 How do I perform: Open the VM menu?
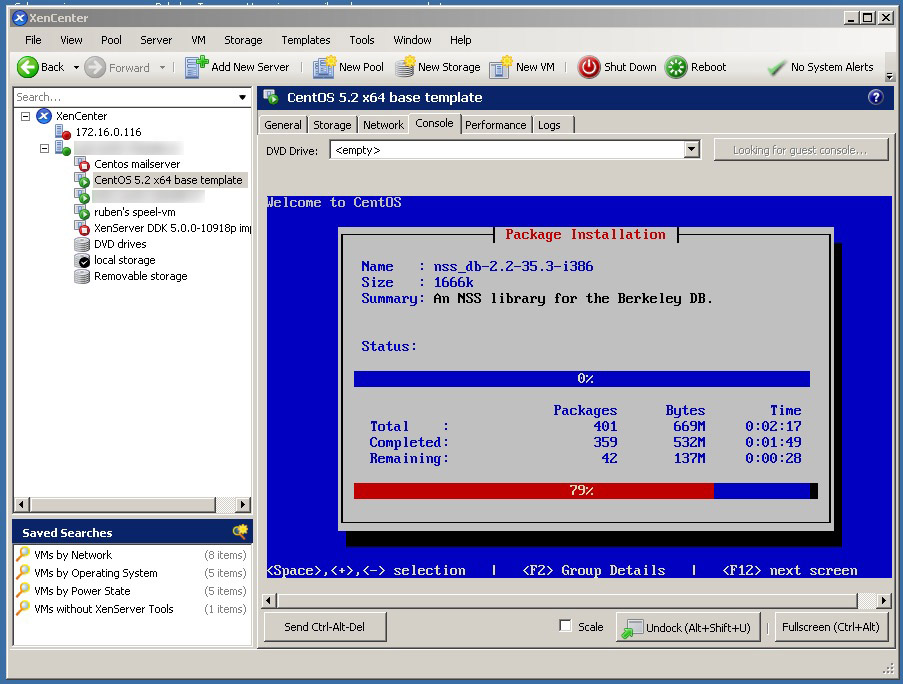(198, 40)
